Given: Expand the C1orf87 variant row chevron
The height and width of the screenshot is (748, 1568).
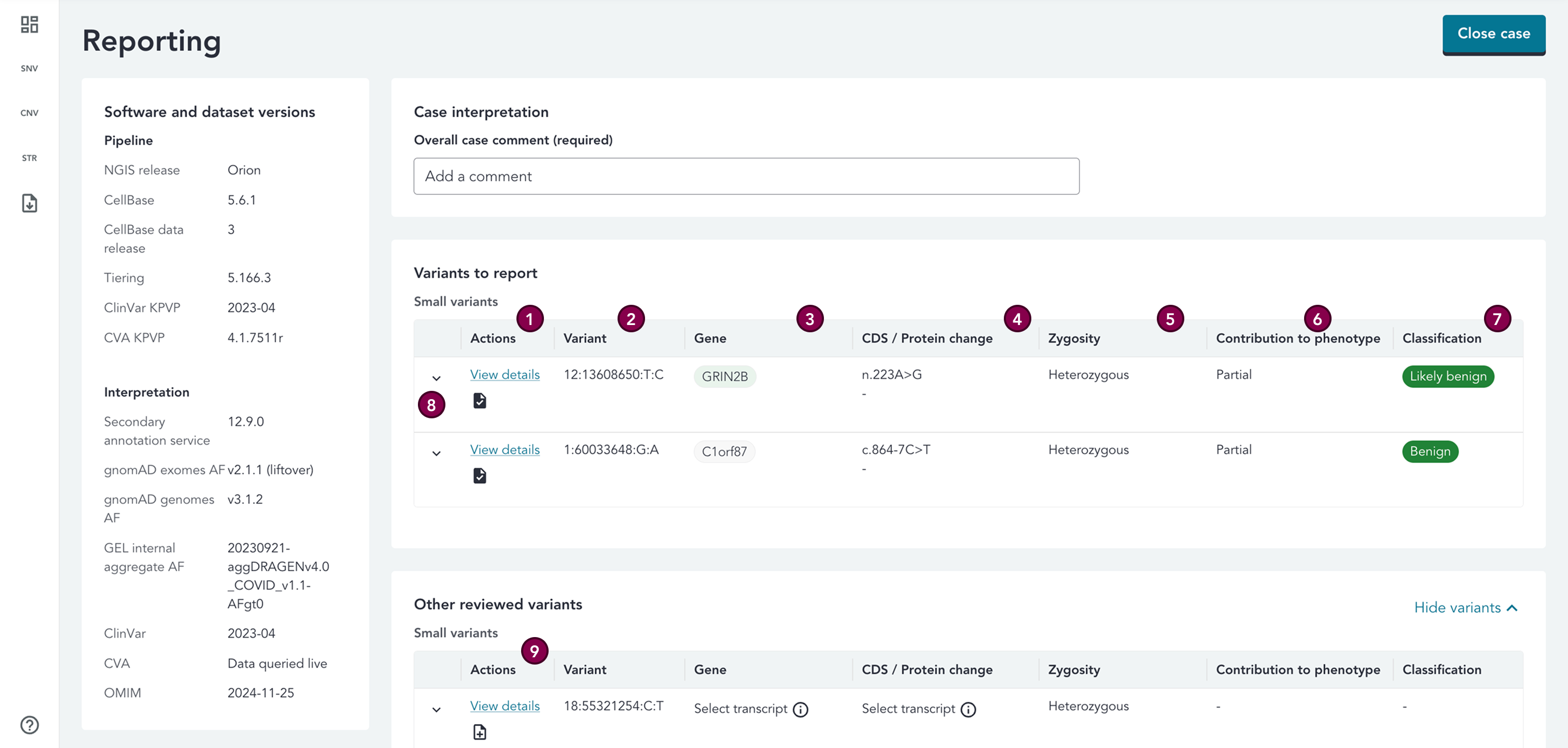Looking at the screenshot, I should pos(437,454).
